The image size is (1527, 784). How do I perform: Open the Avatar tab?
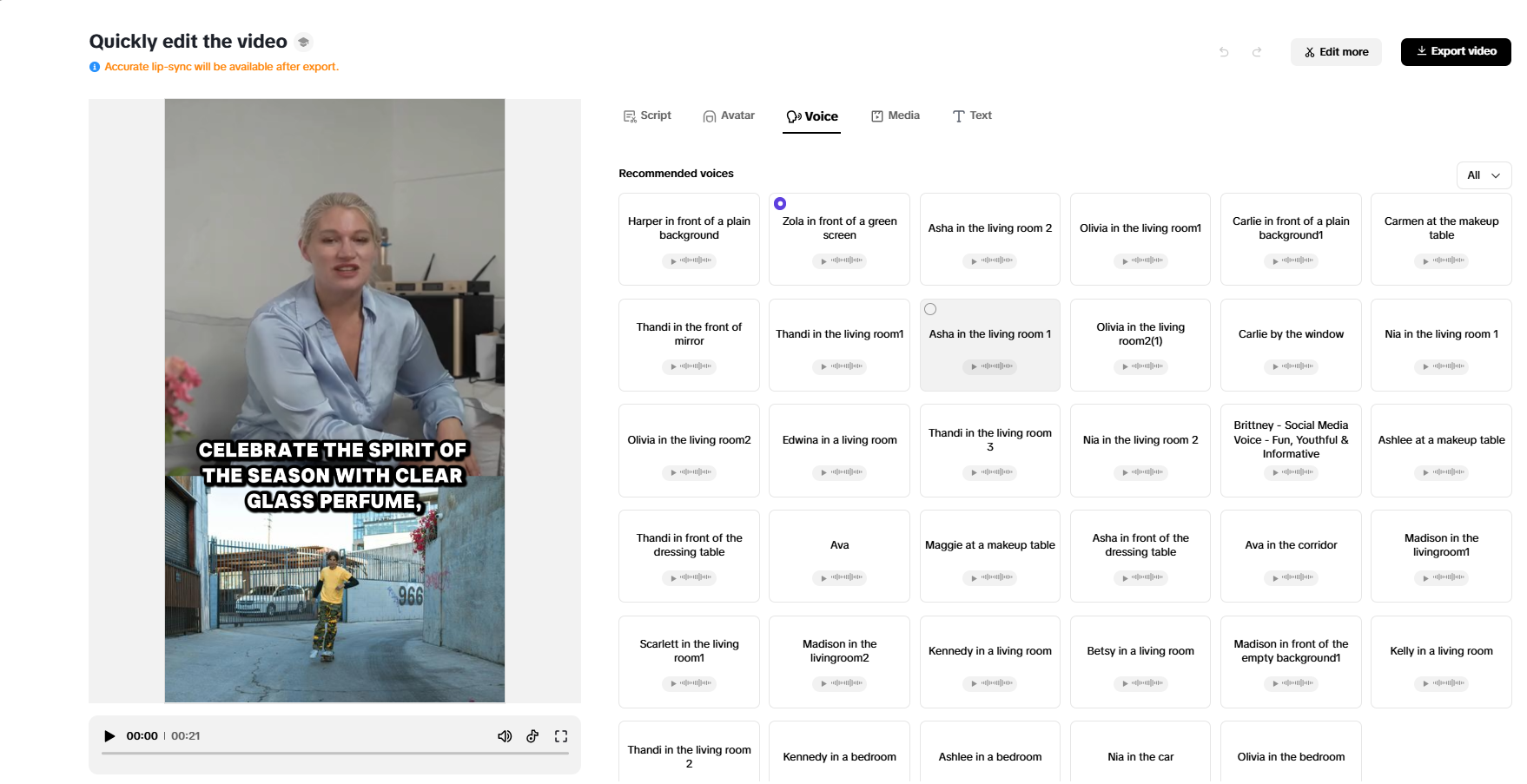click(729, 115)
